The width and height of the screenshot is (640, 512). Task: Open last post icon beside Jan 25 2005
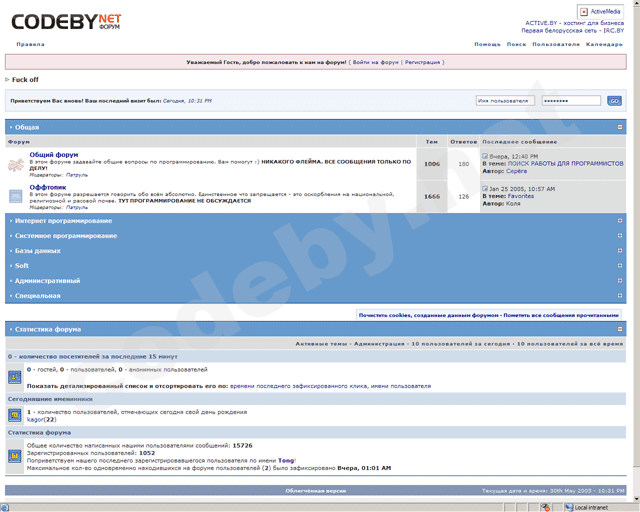[x=485, y=189]
